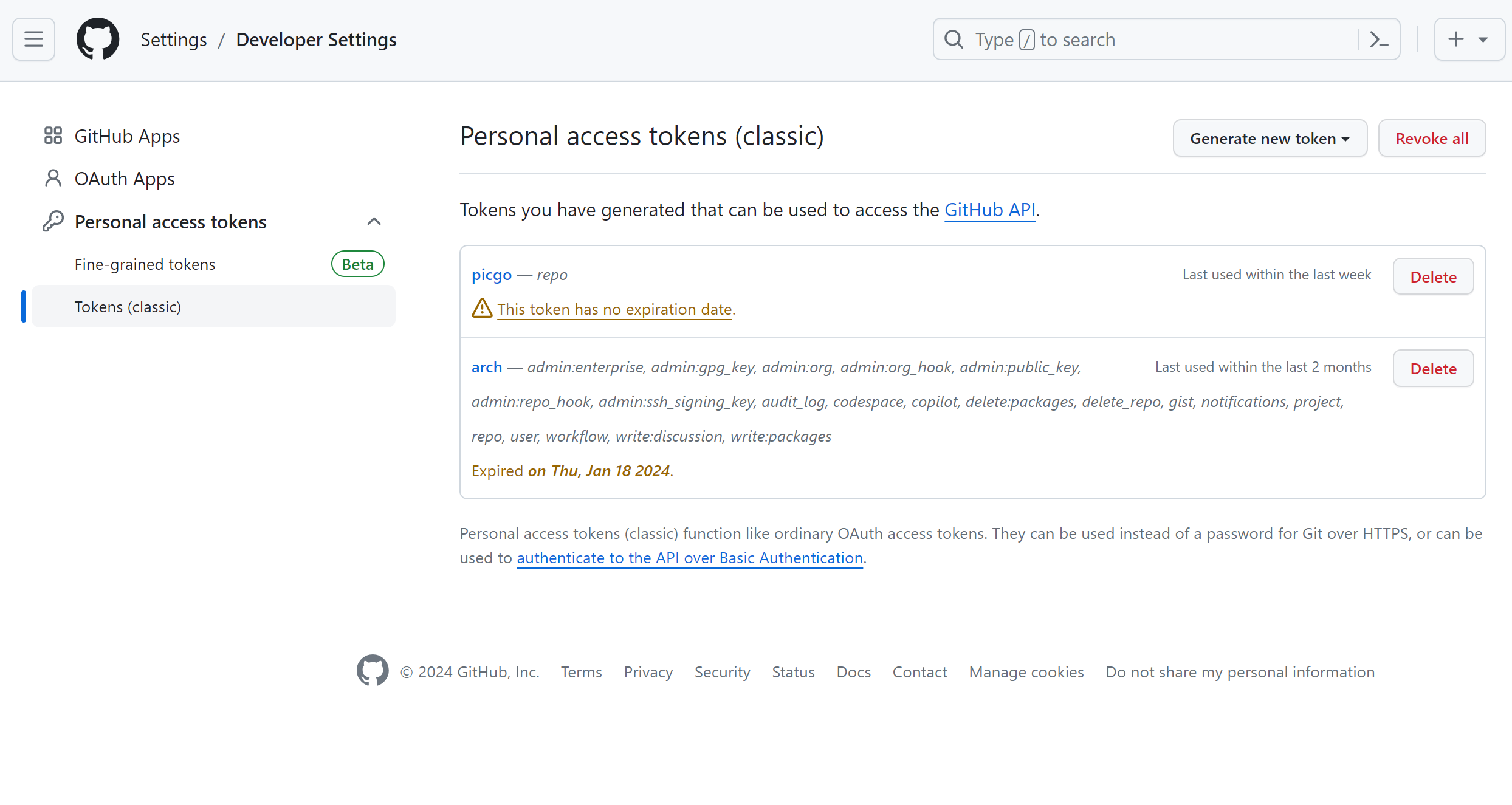Click the GitHub logo in header
Screen dimensions: 1512x805
[x=98, y=39]
